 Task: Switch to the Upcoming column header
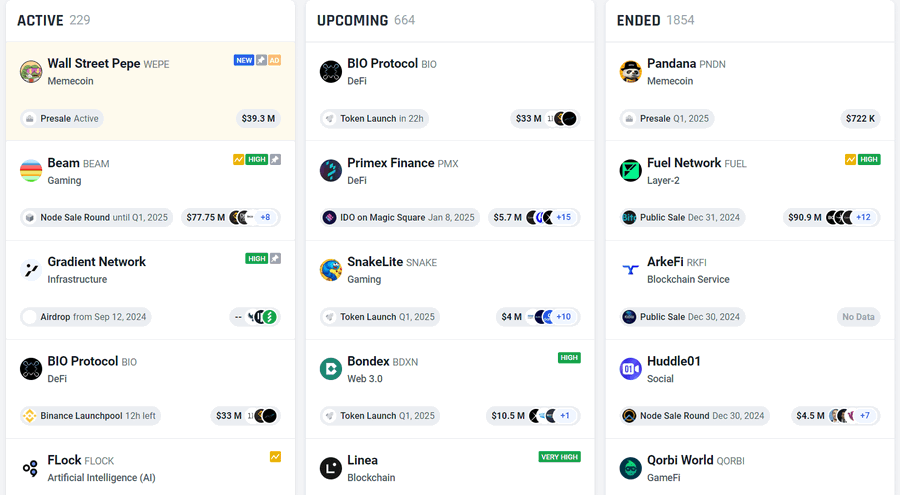coord(352,20)
